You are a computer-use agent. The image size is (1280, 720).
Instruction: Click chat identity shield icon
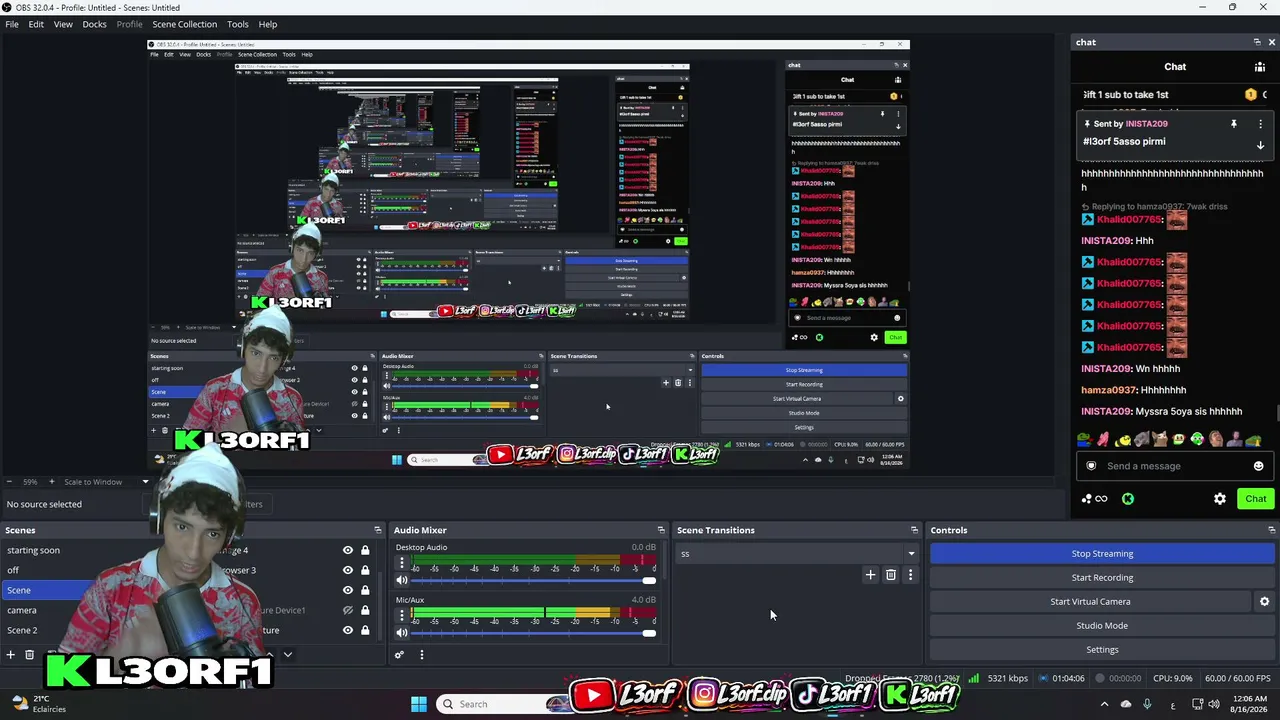pos(1091,466)
